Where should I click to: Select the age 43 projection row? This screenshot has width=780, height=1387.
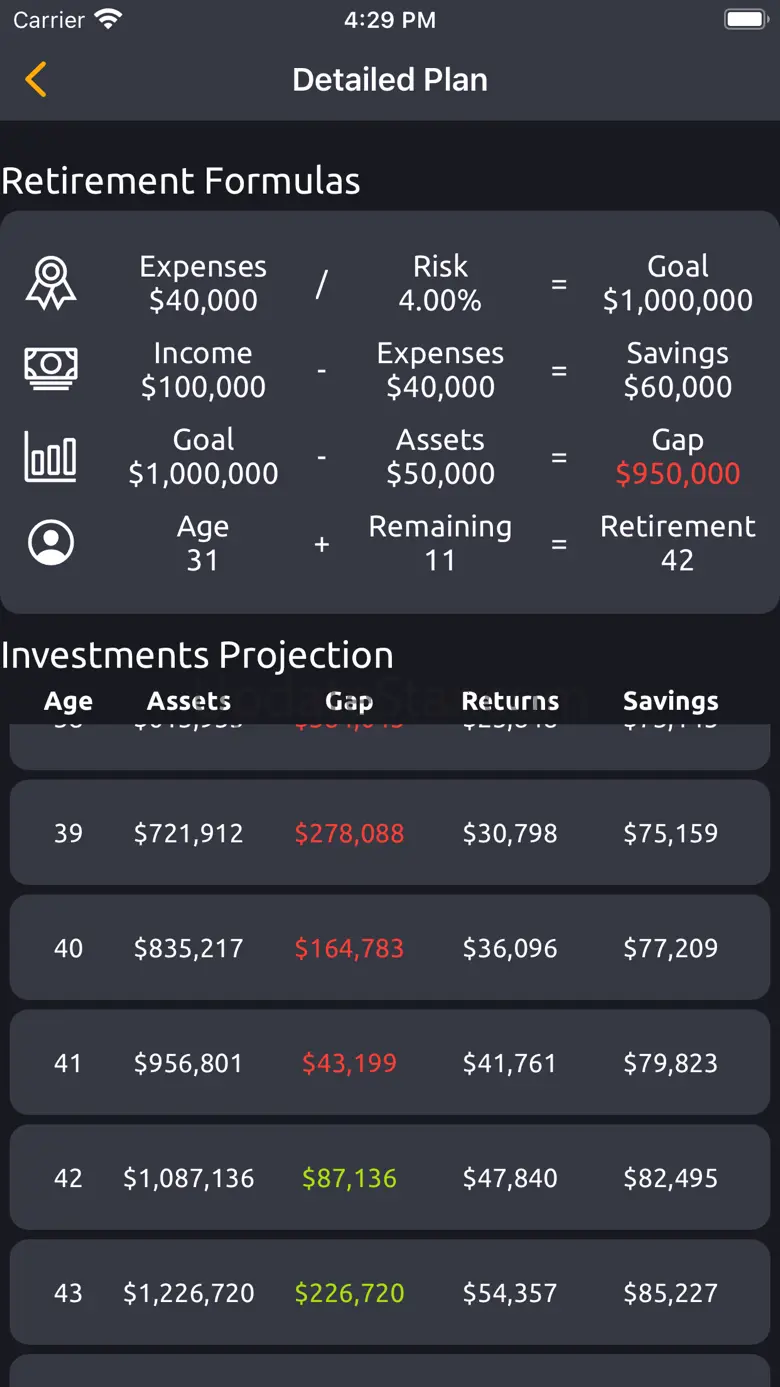[x=390, y=1293]
